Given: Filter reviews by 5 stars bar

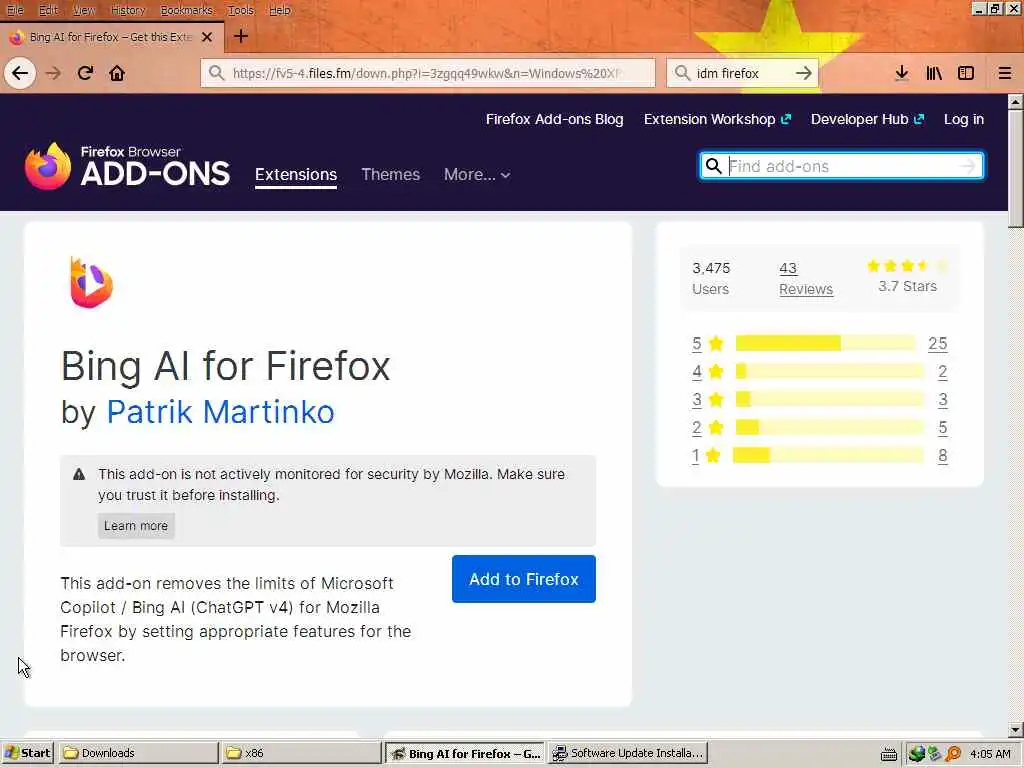Looking at the screenshot, I should 826,344.
